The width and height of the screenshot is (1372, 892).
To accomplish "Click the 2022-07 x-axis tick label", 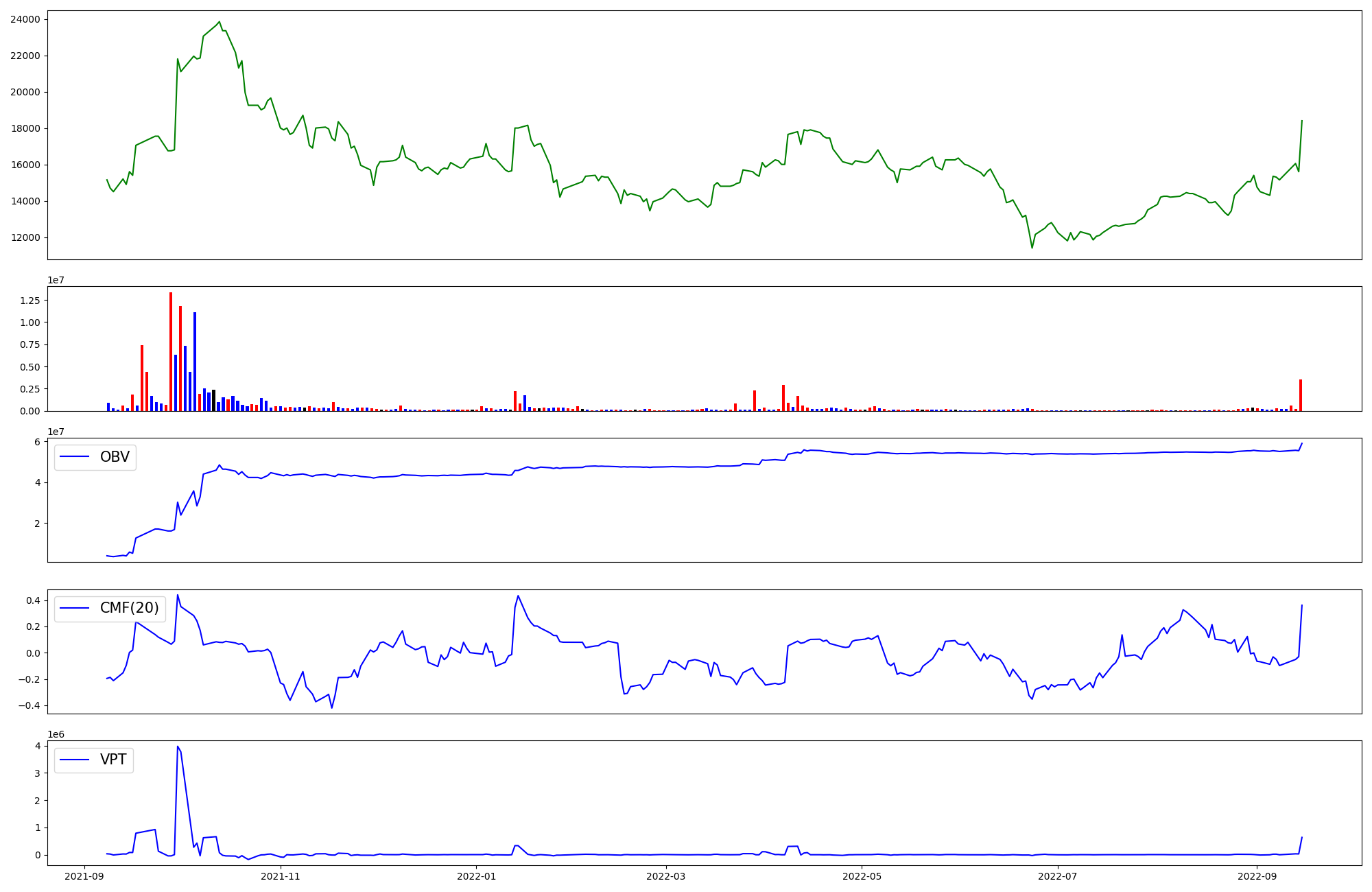I will pos(1057,876).
